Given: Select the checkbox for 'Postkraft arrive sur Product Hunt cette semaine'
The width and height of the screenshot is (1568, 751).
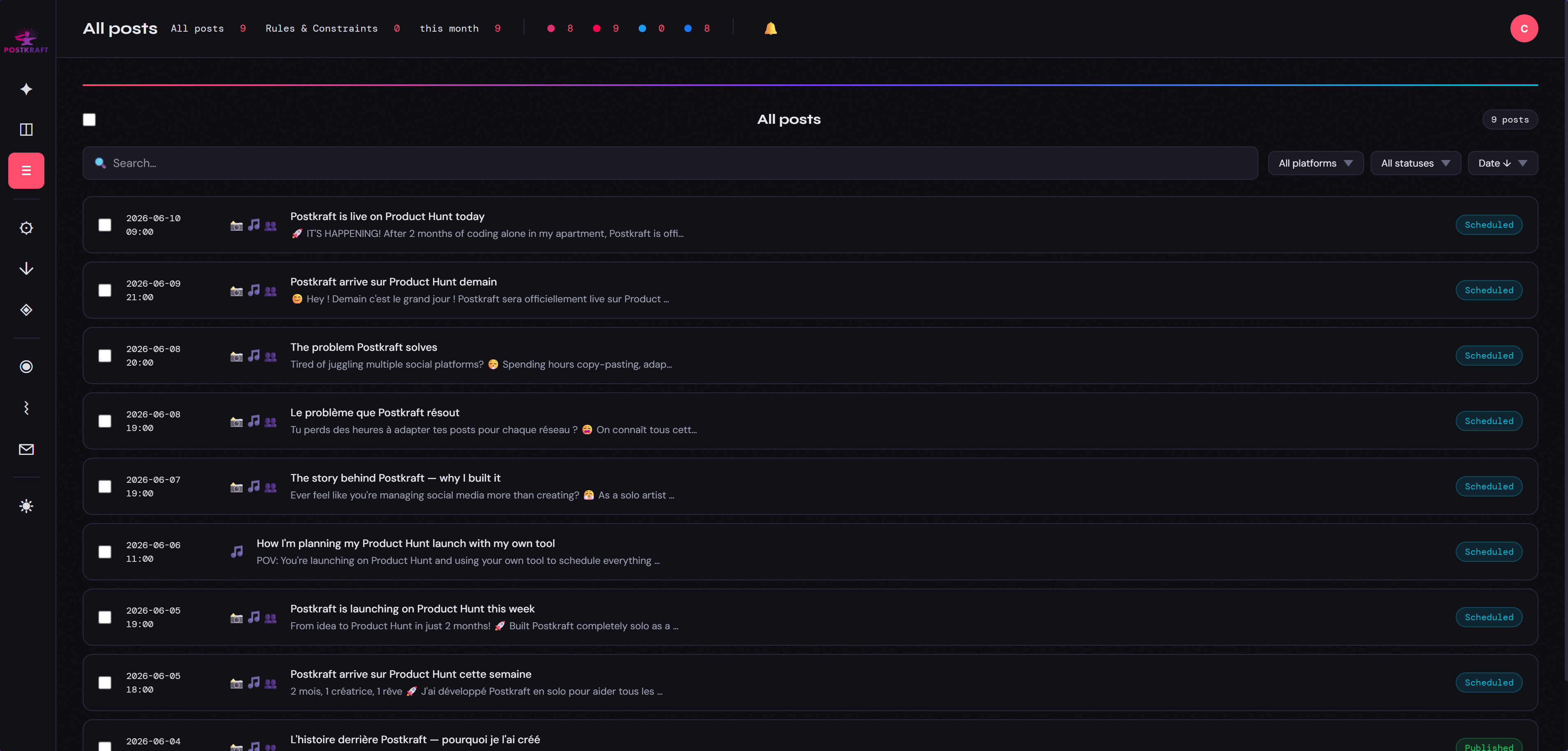Looking at the screenshot, I should coord(105,683).
